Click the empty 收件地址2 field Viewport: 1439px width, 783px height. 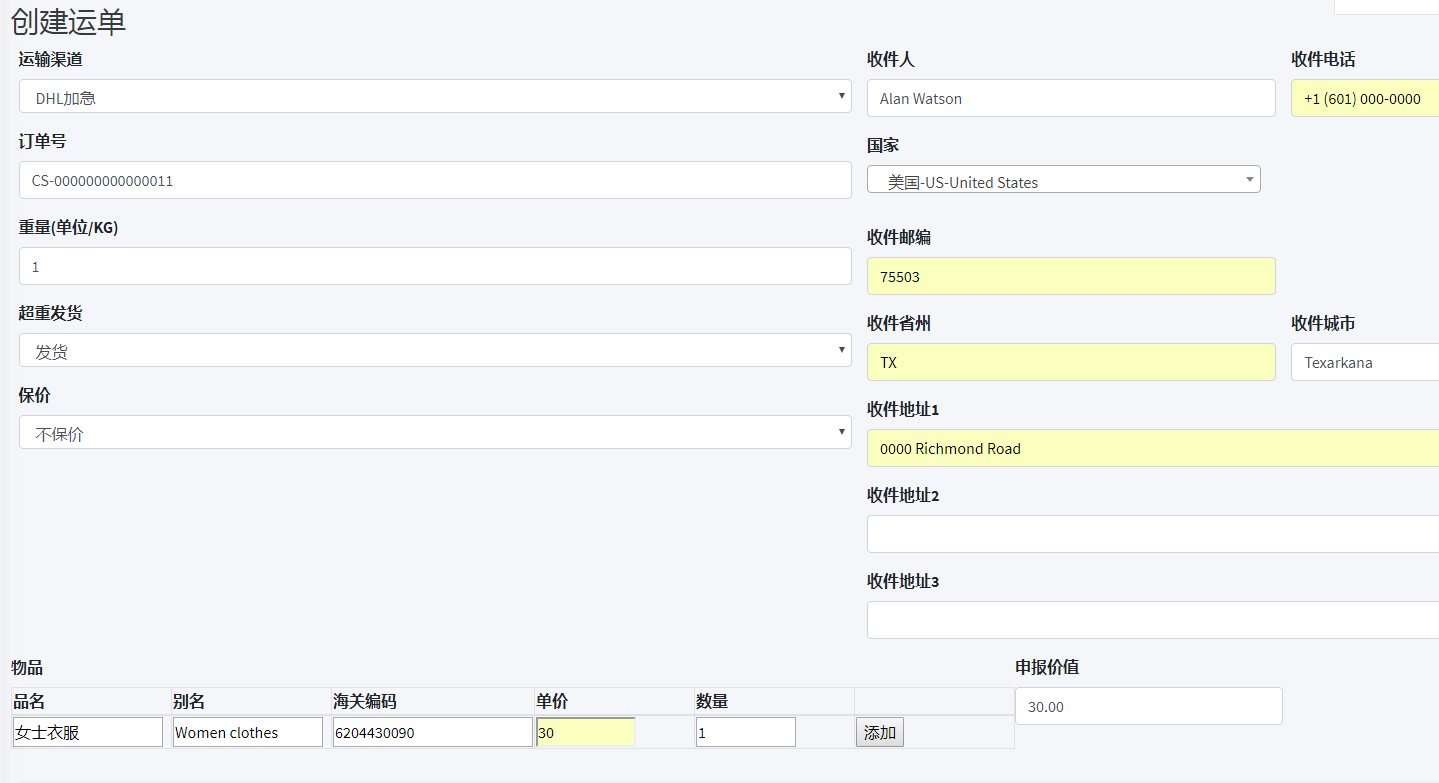(x=1152, y=535)
